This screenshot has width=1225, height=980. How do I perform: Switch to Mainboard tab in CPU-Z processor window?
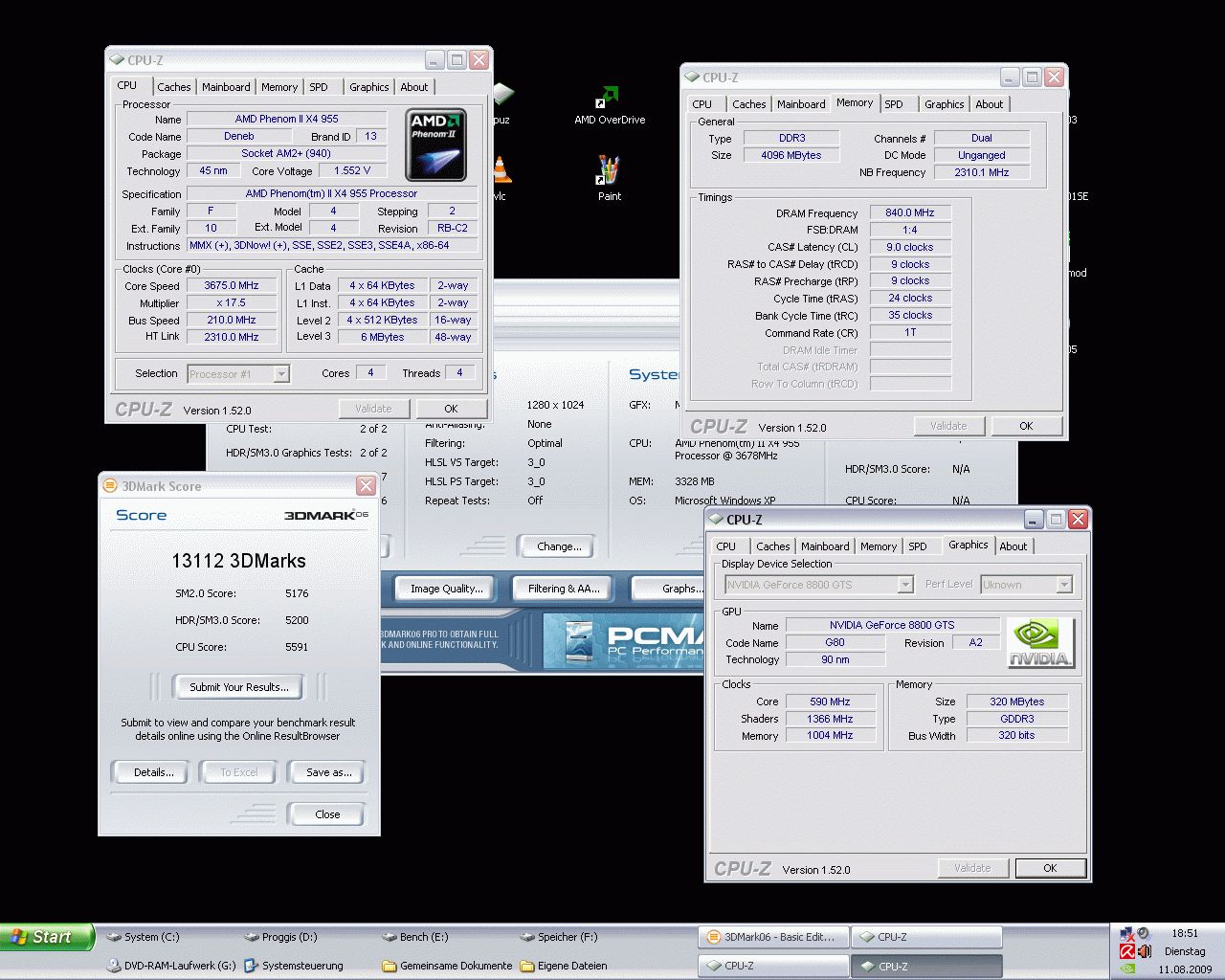226,87
